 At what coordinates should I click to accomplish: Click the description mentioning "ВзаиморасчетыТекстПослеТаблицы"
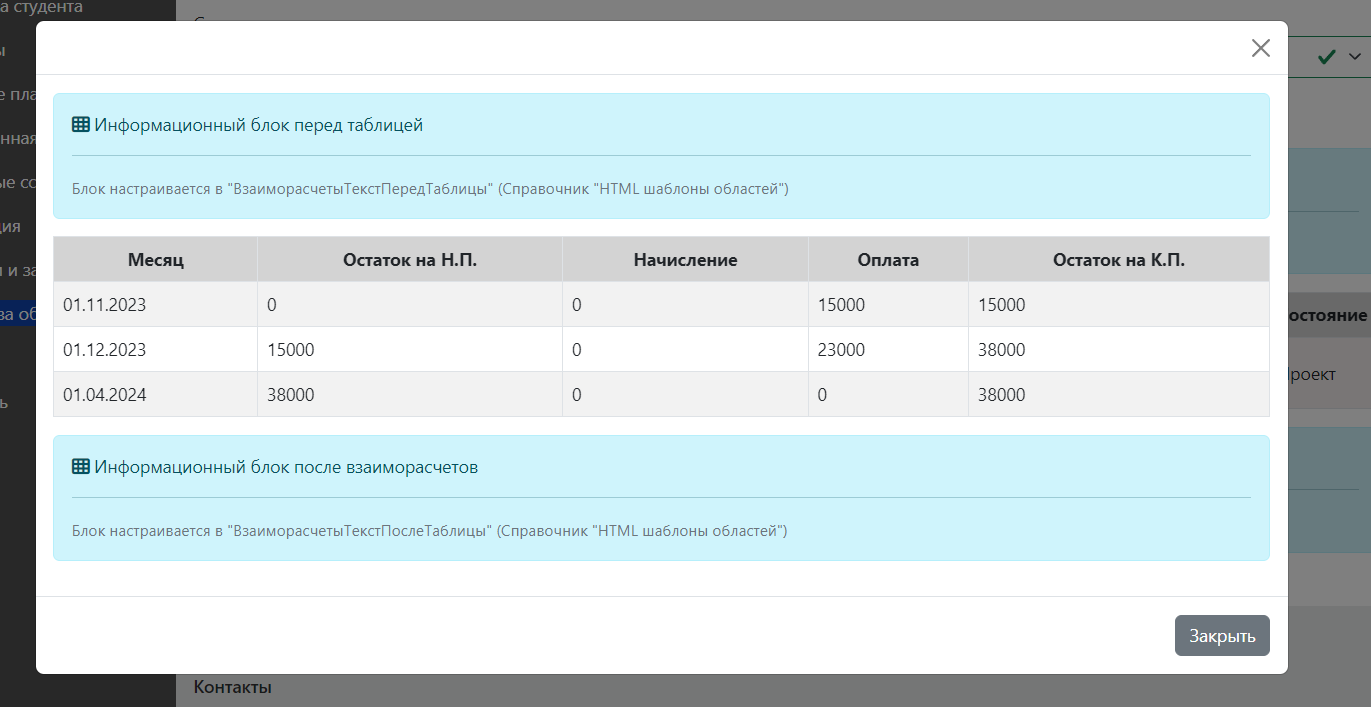429,531
